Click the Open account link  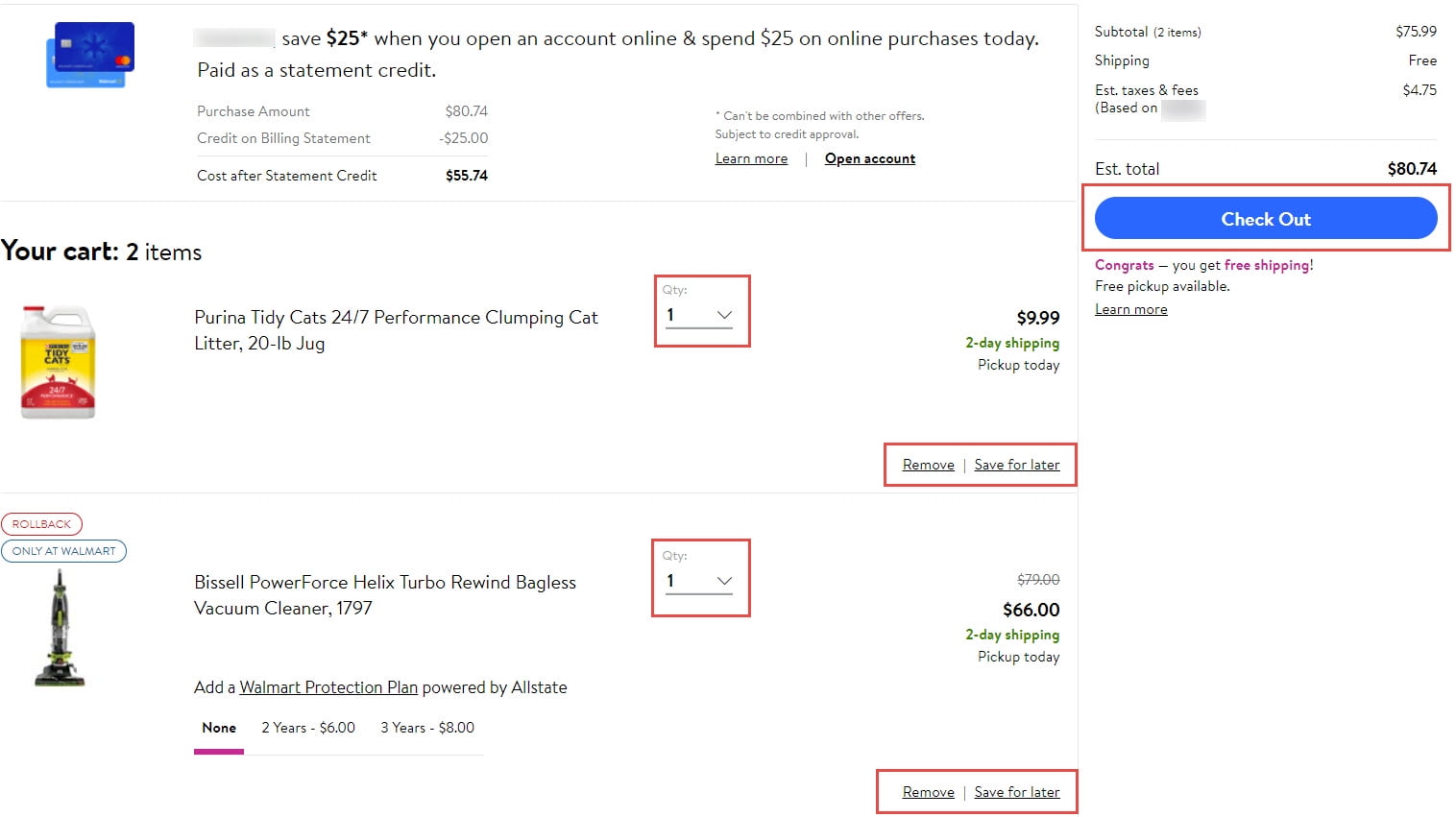click(x=870, y=159)
